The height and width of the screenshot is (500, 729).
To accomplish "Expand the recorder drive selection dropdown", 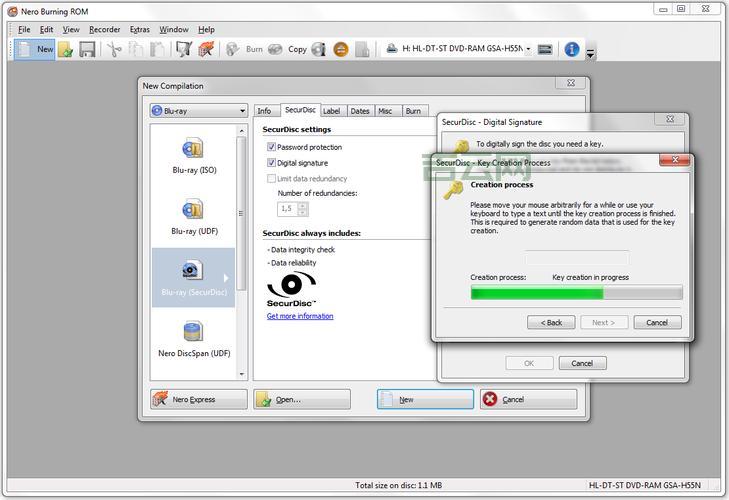I will point(543,49).
